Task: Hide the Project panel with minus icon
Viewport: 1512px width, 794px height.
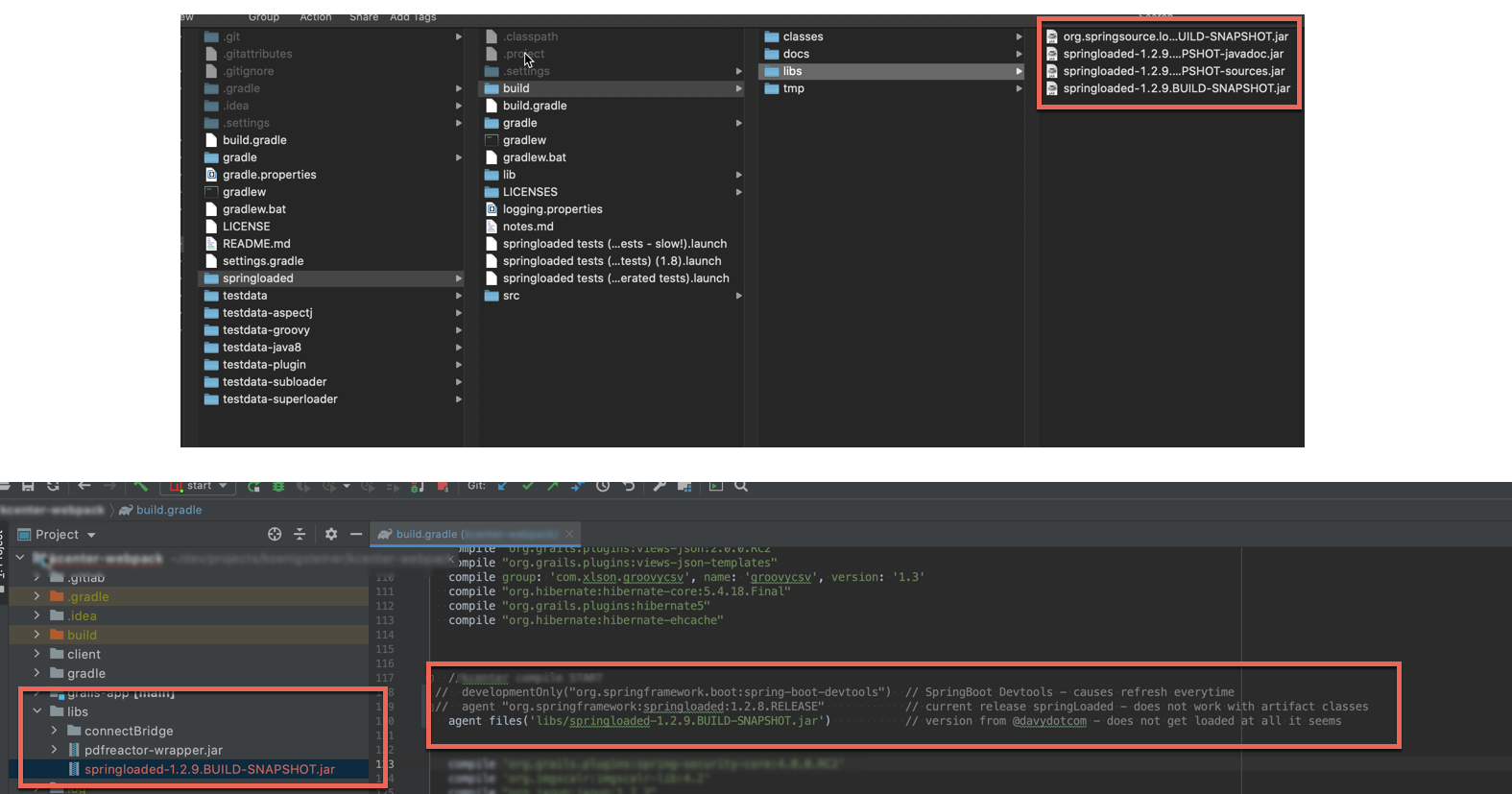Action: click(356, 534)
